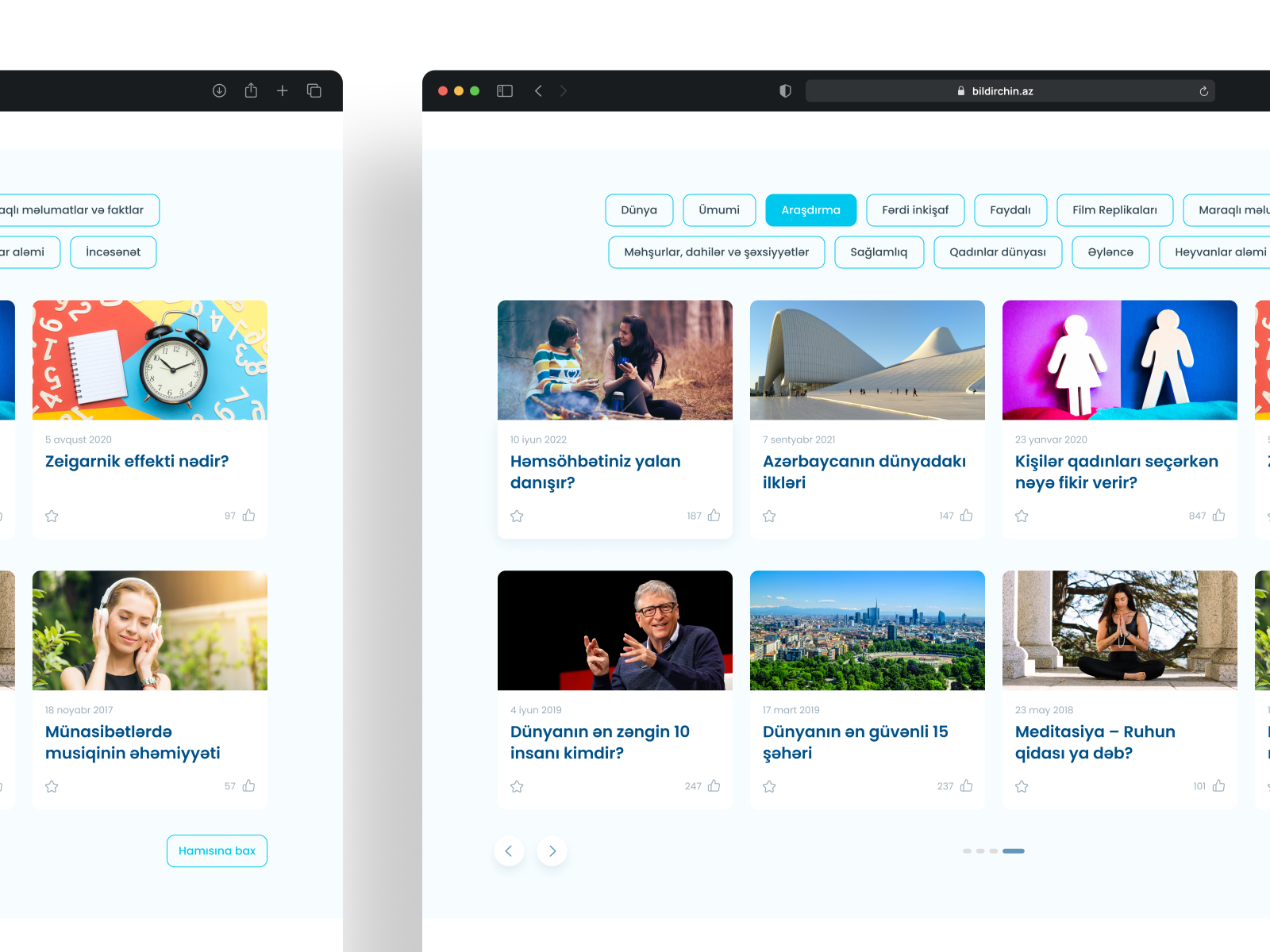Like the "Dünyanın ən zəngin 10 insanı kimdir?" post
The image size is (1270, 952).
(714, 786)
